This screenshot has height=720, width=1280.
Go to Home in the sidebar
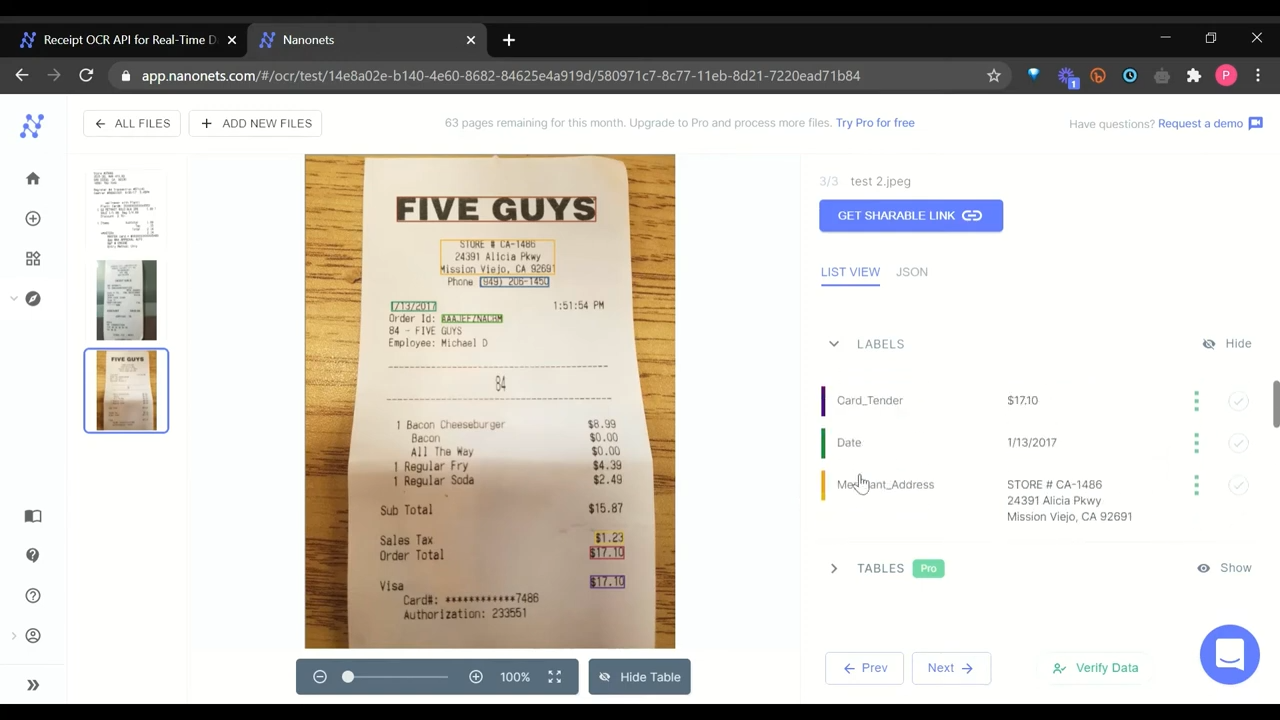click(x=33, y=178)
